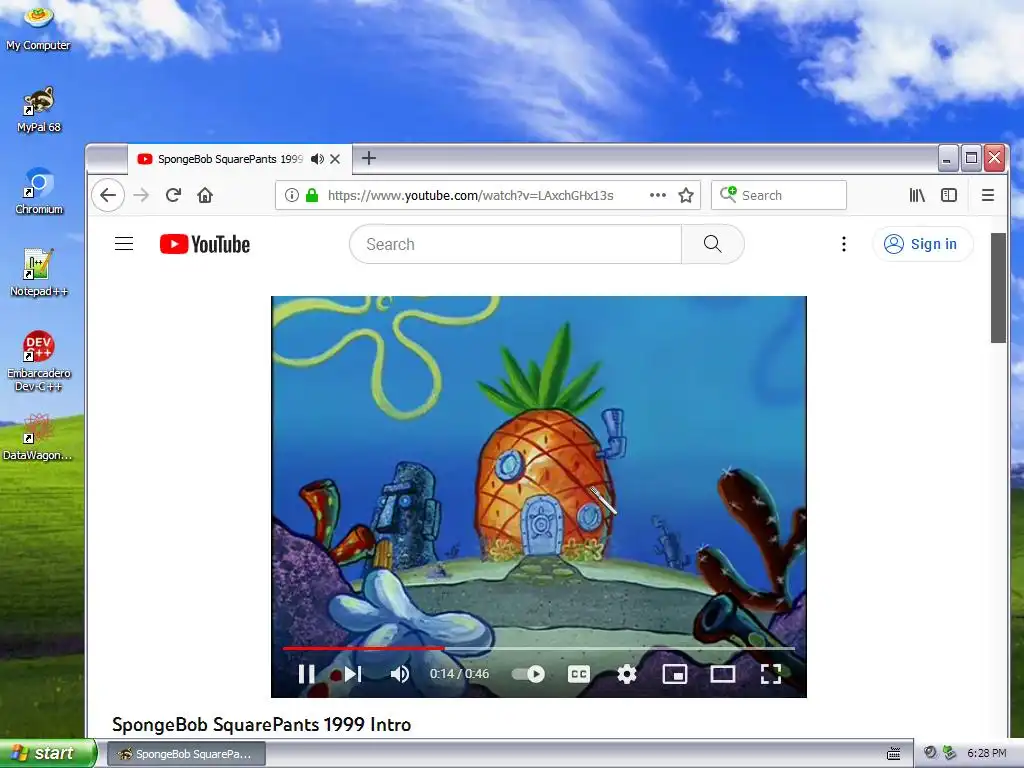Open a new browser tab
The width and height of the screenshot is (1024, 768).
tap(369, 158)
